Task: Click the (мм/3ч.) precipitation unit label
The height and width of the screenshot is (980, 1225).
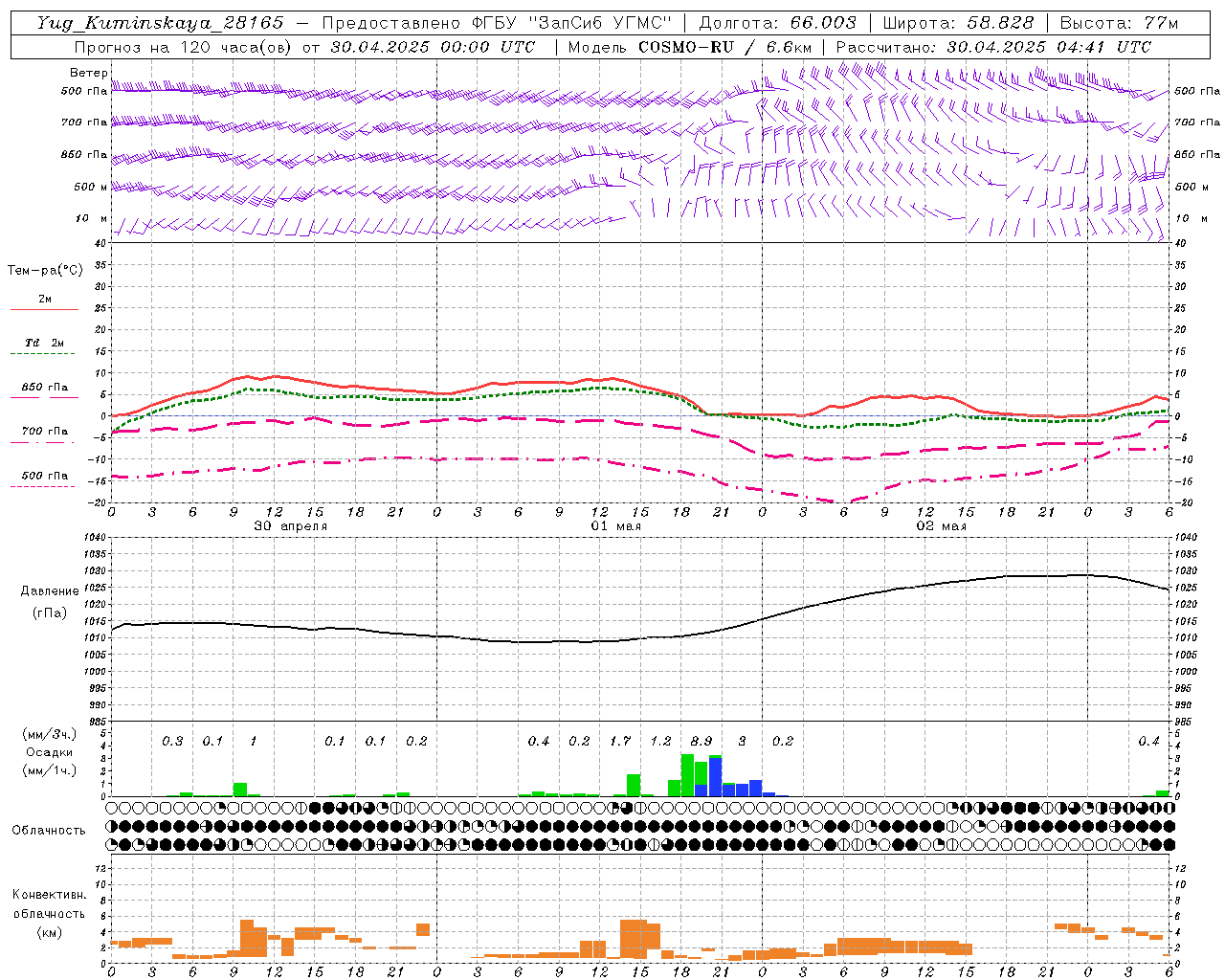Action: coord(49,734)
